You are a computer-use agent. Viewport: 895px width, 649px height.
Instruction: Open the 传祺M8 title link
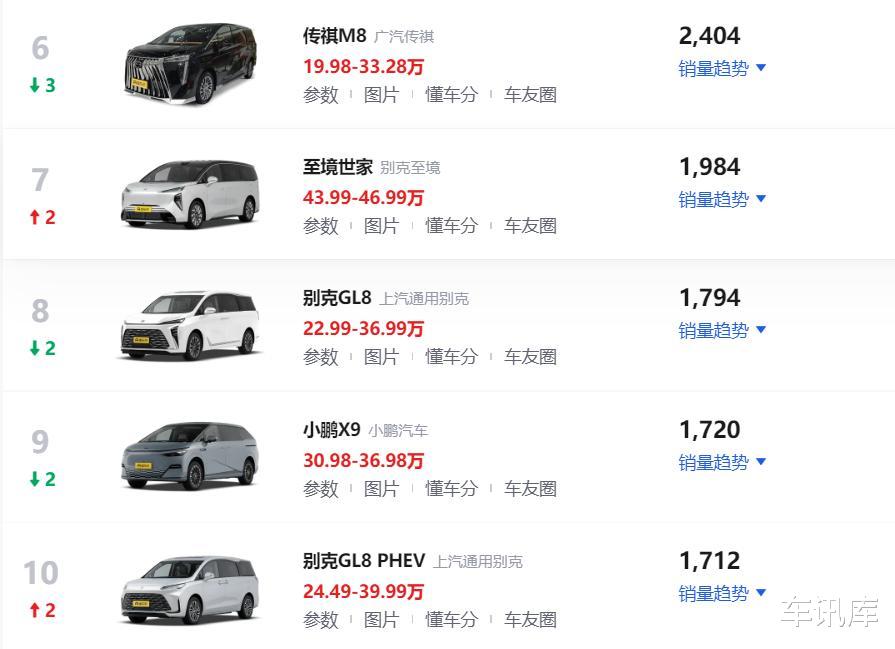click(x=335, y=36)
